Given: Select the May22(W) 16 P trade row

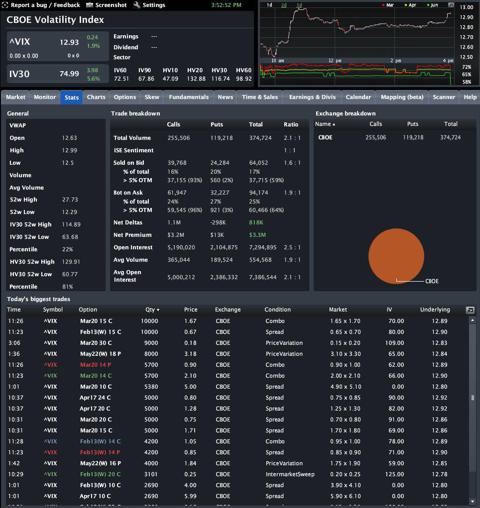Looking at the screenshot, I should [236, 463].
